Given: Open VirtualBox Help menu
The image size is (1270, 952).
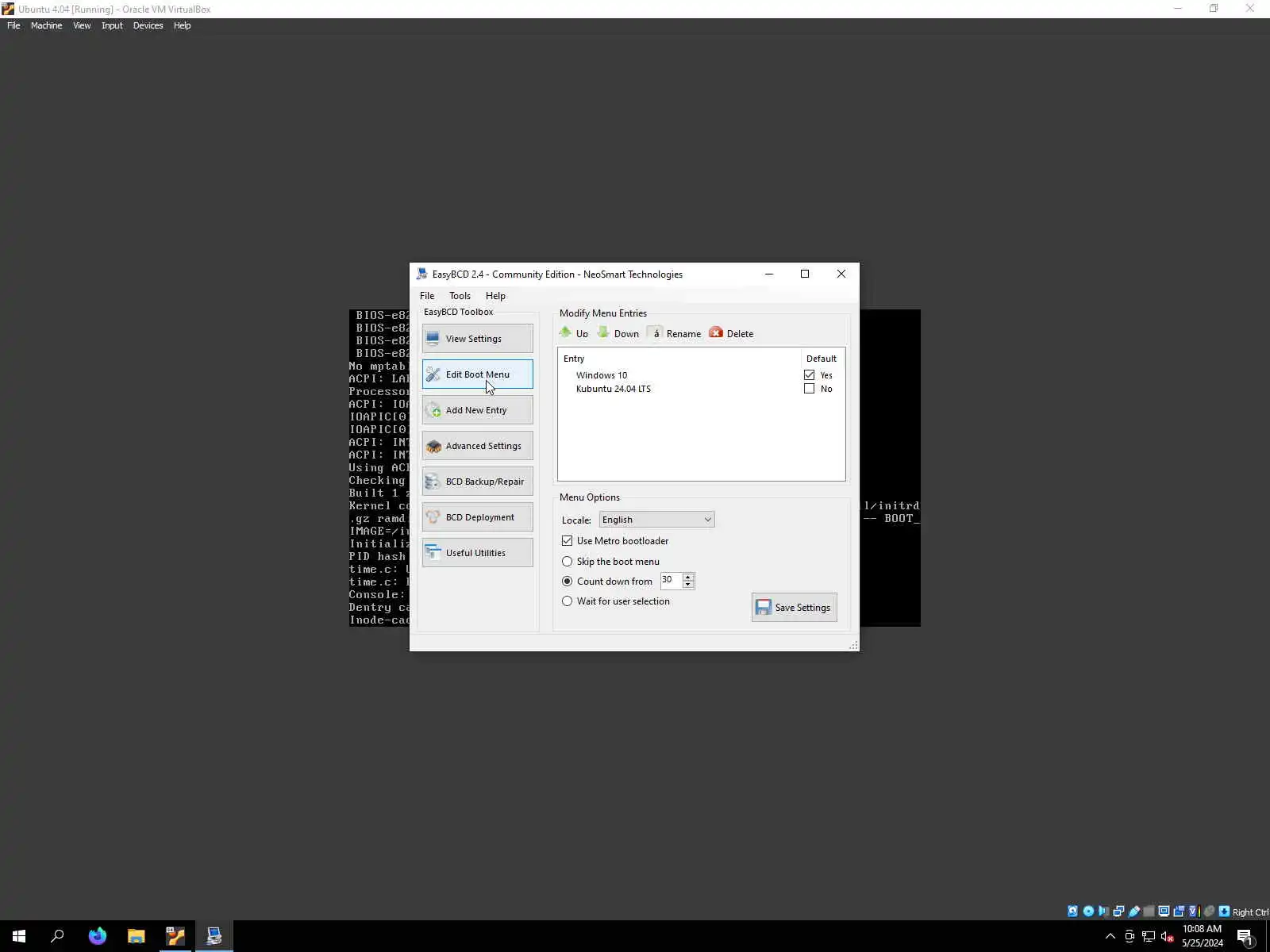Looking at the screenshot, I should (182, 25).
